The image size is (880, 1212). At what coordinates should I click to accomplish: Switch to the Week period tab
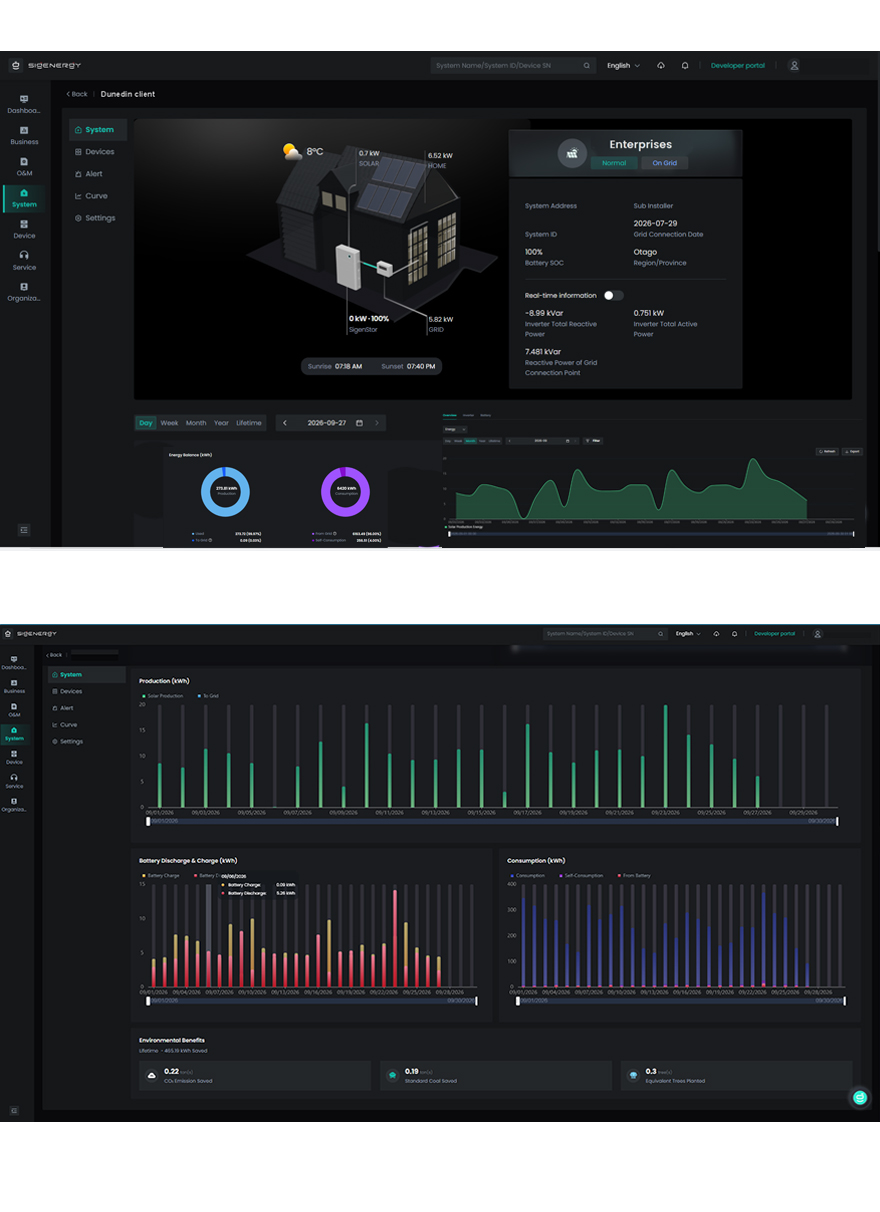170,423
